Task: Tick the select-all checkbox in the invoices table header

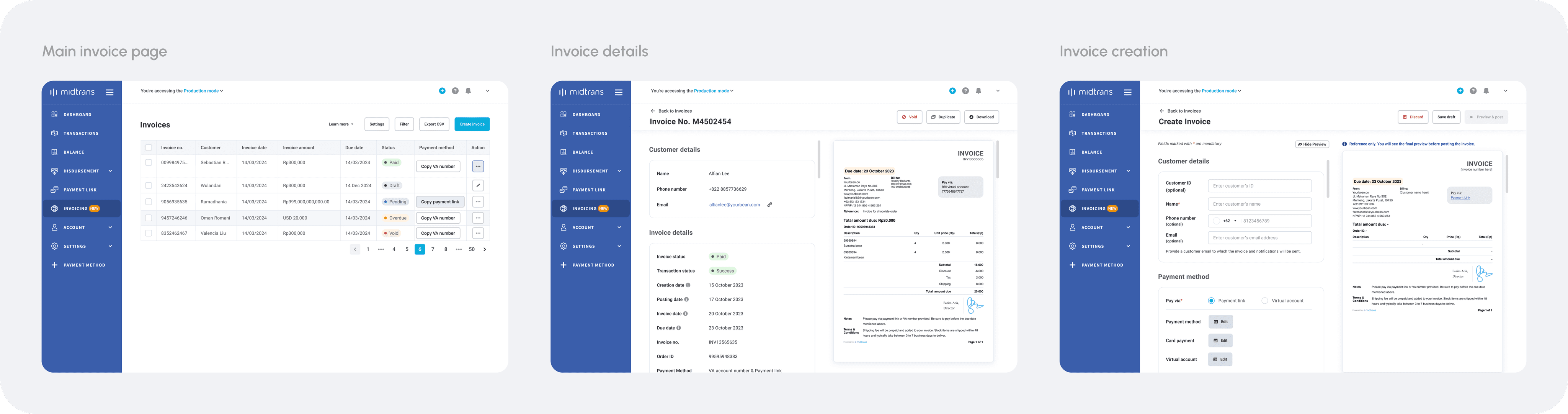Action: coord(149,147)
